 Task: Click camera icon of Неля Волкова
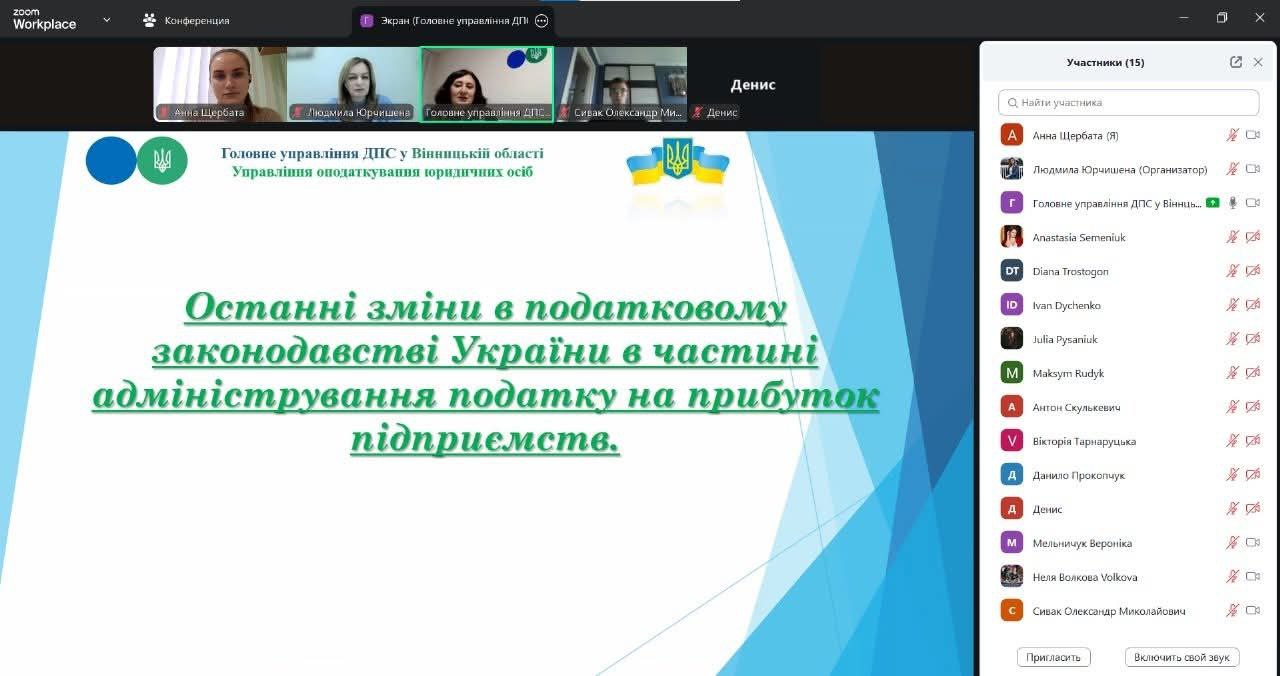tap(1252, 577)
